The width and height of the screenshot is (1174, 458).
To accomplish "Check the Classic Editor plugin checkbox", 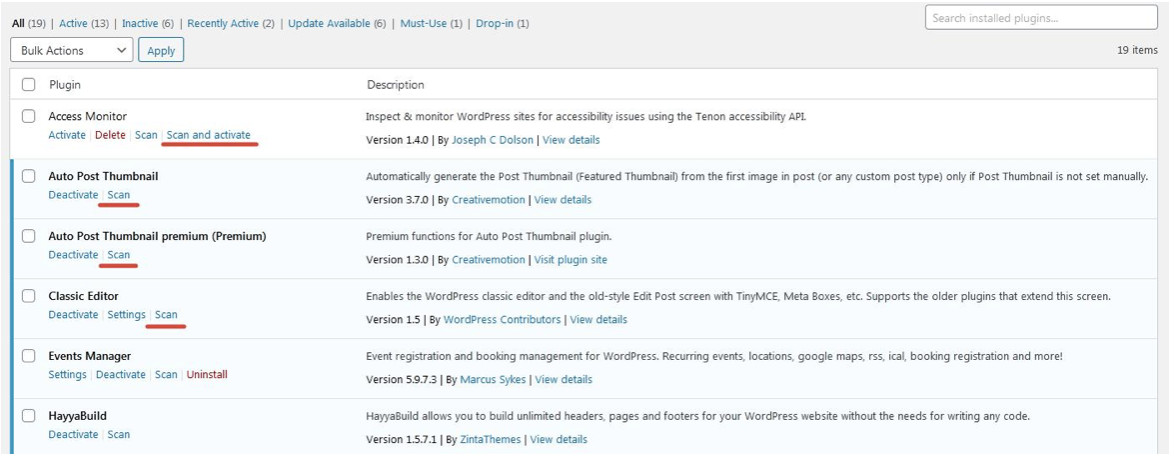I will coord(28,296).
